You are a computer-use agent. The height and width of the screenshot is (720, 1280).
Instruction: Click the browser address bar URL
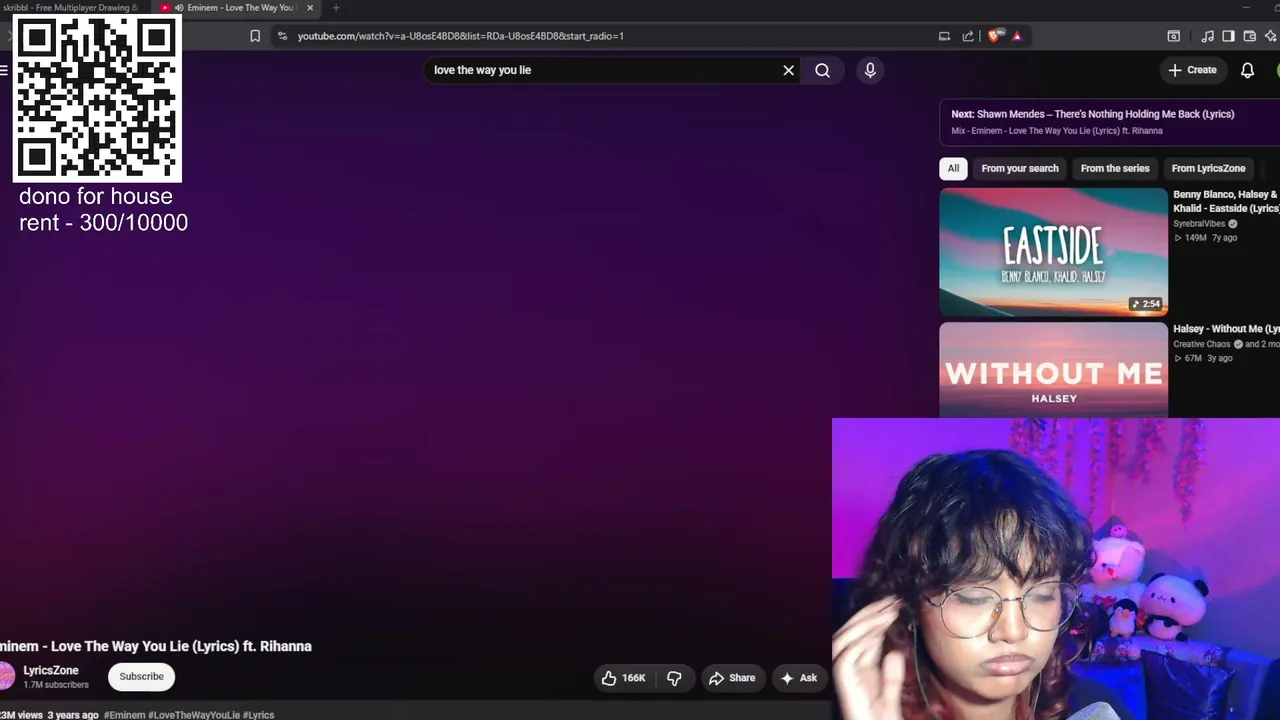coord(461,36)
